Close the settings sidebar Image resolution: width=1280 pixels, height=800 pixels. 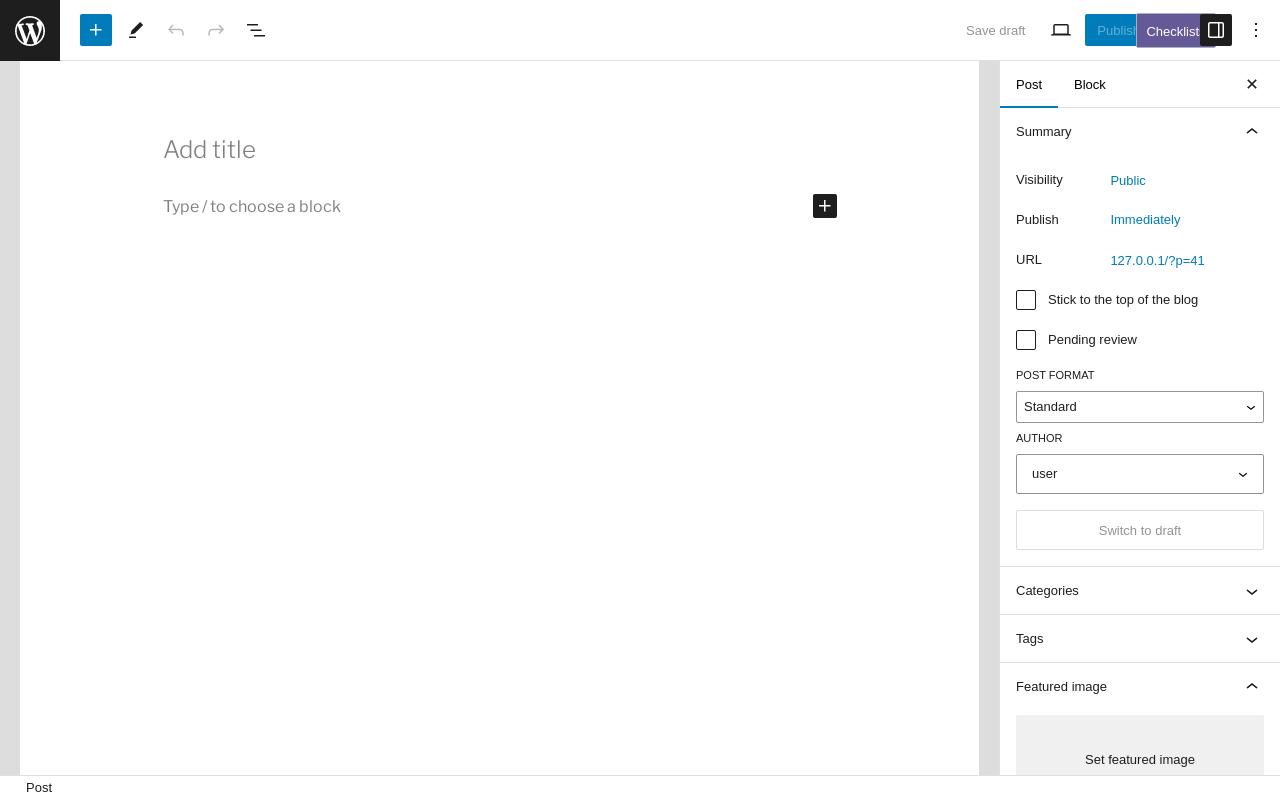click(x=1252, y=84)
